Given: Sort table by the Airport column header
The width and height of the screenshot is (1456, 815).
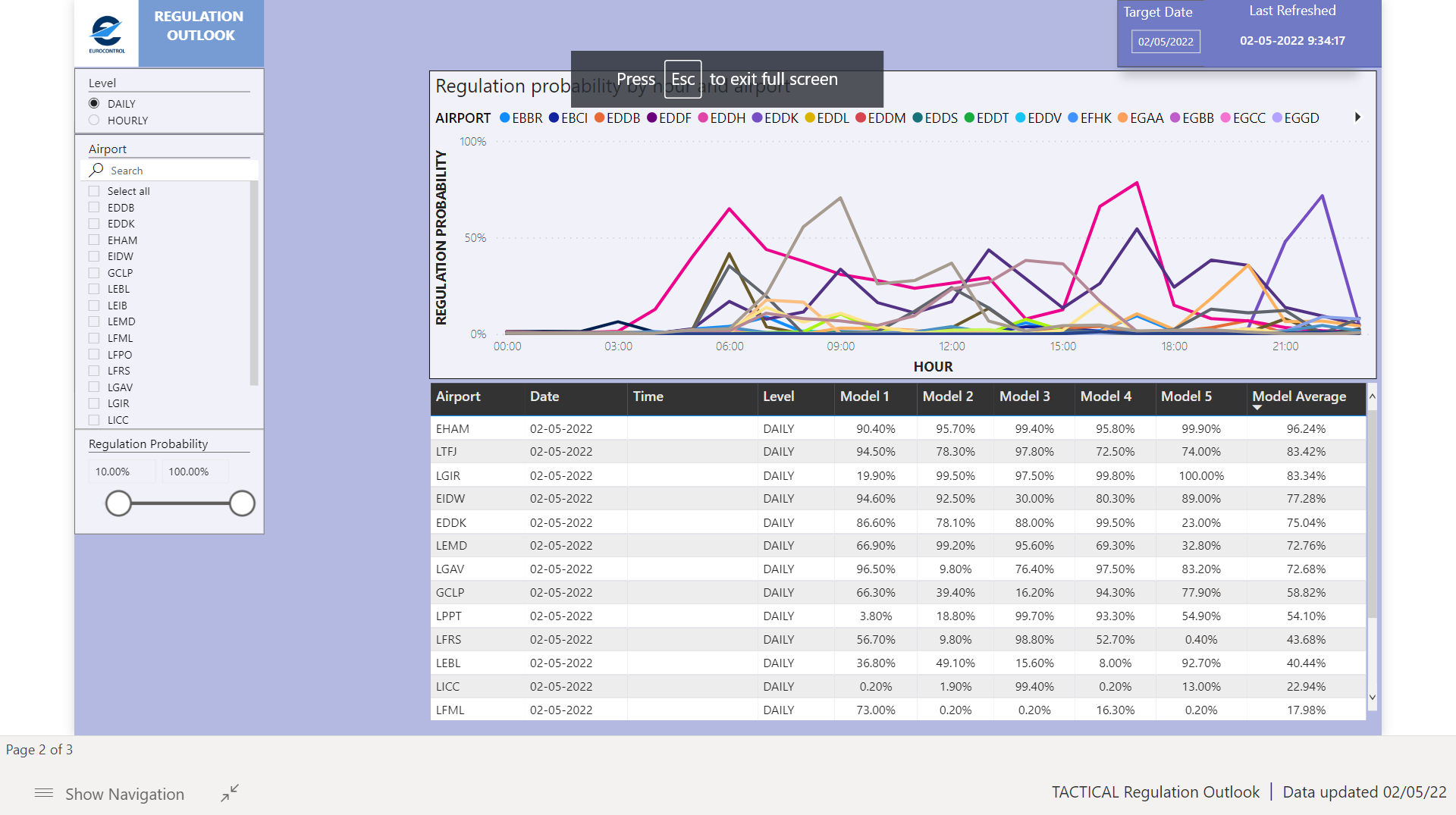Looking at the screenshot, I should [x=458, y=397].
